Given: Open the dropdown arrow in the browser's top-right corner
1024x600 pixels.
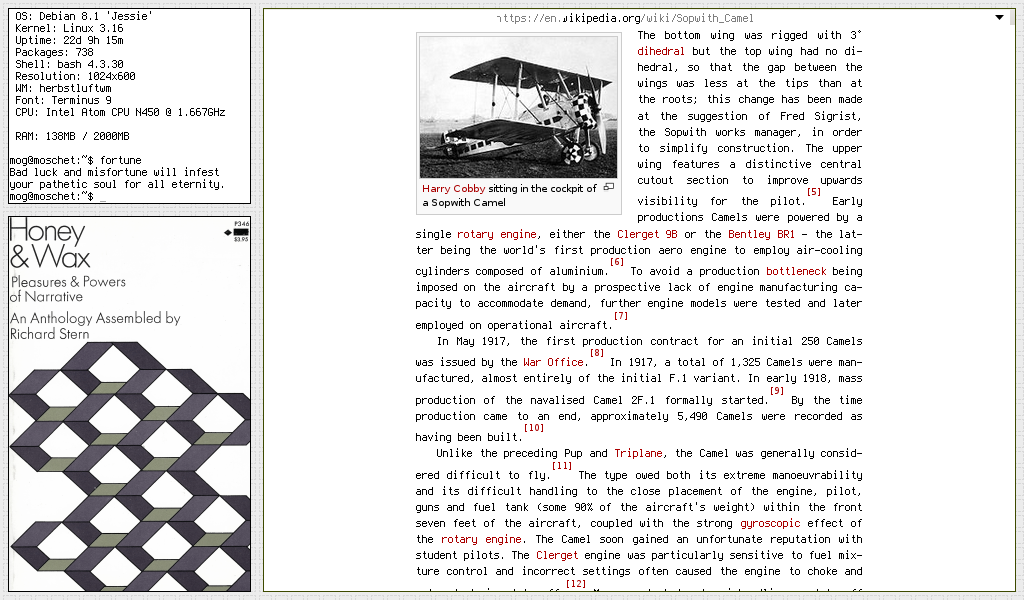Looking at the screenshot, I should 999,17.
